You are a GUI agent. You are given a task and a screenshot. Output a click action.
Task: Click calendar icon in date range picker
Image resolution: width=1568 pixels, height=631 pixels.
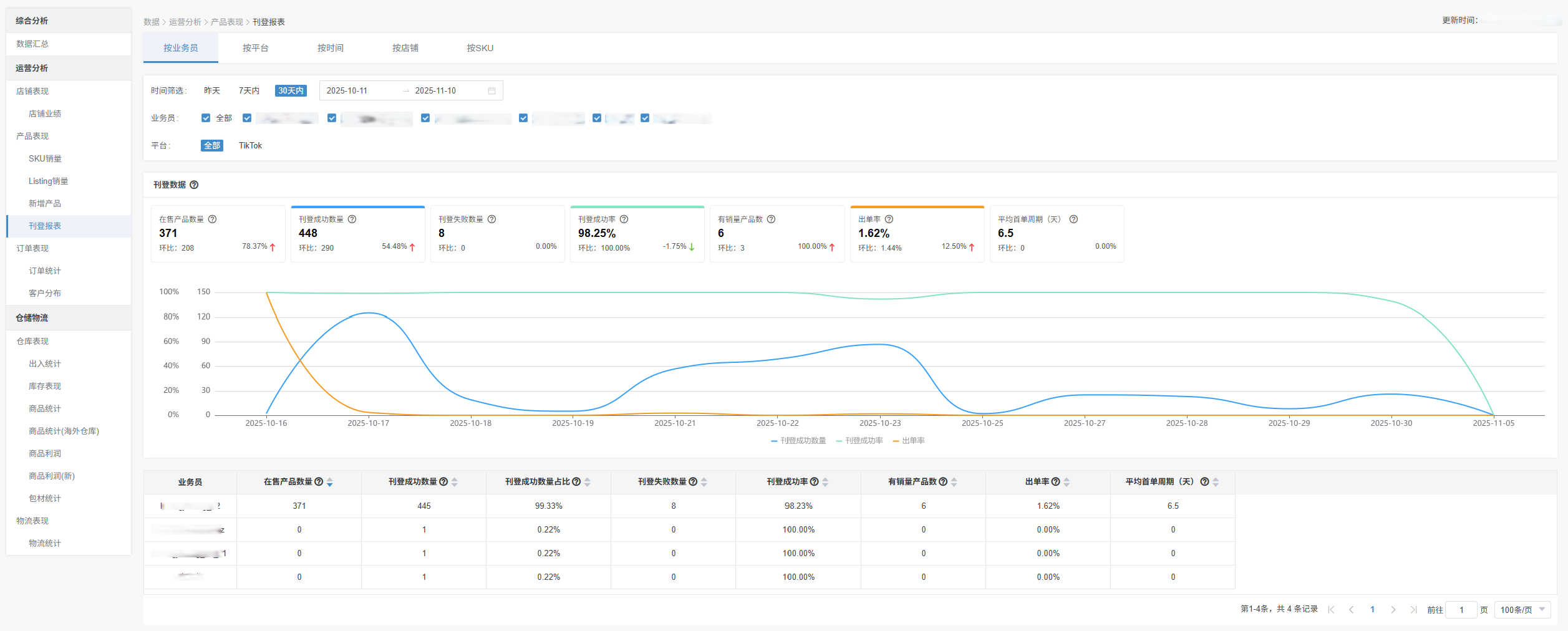tap(491, 91)
